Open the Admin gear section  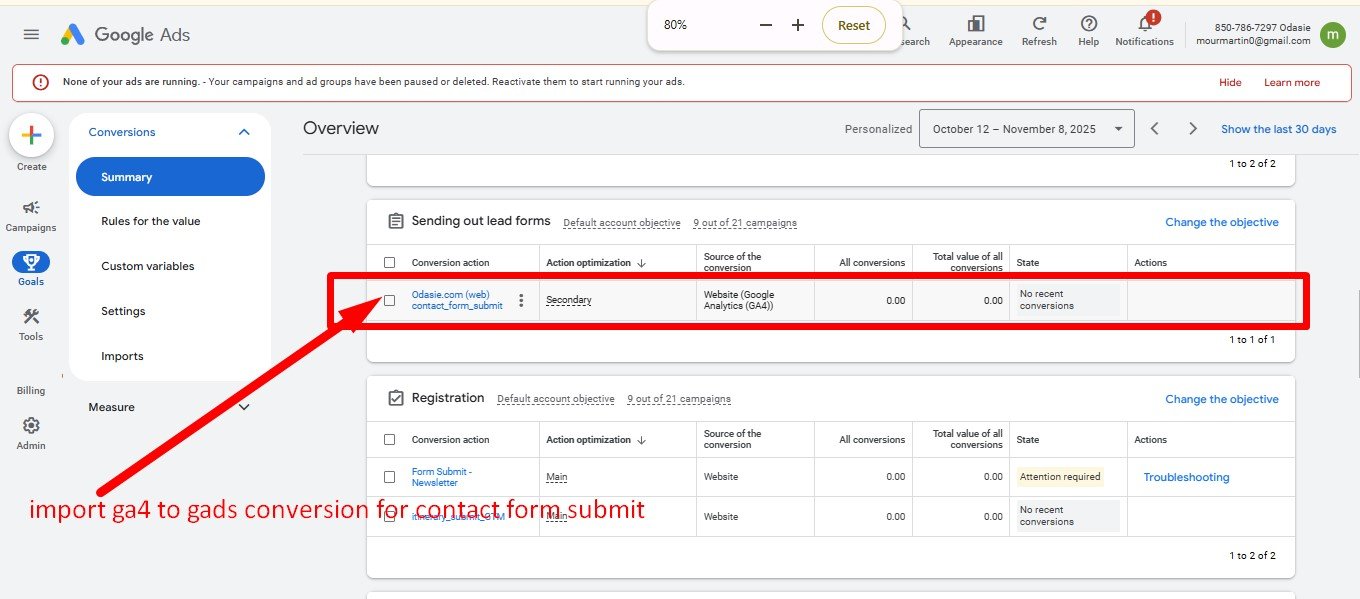click(31, 425)
